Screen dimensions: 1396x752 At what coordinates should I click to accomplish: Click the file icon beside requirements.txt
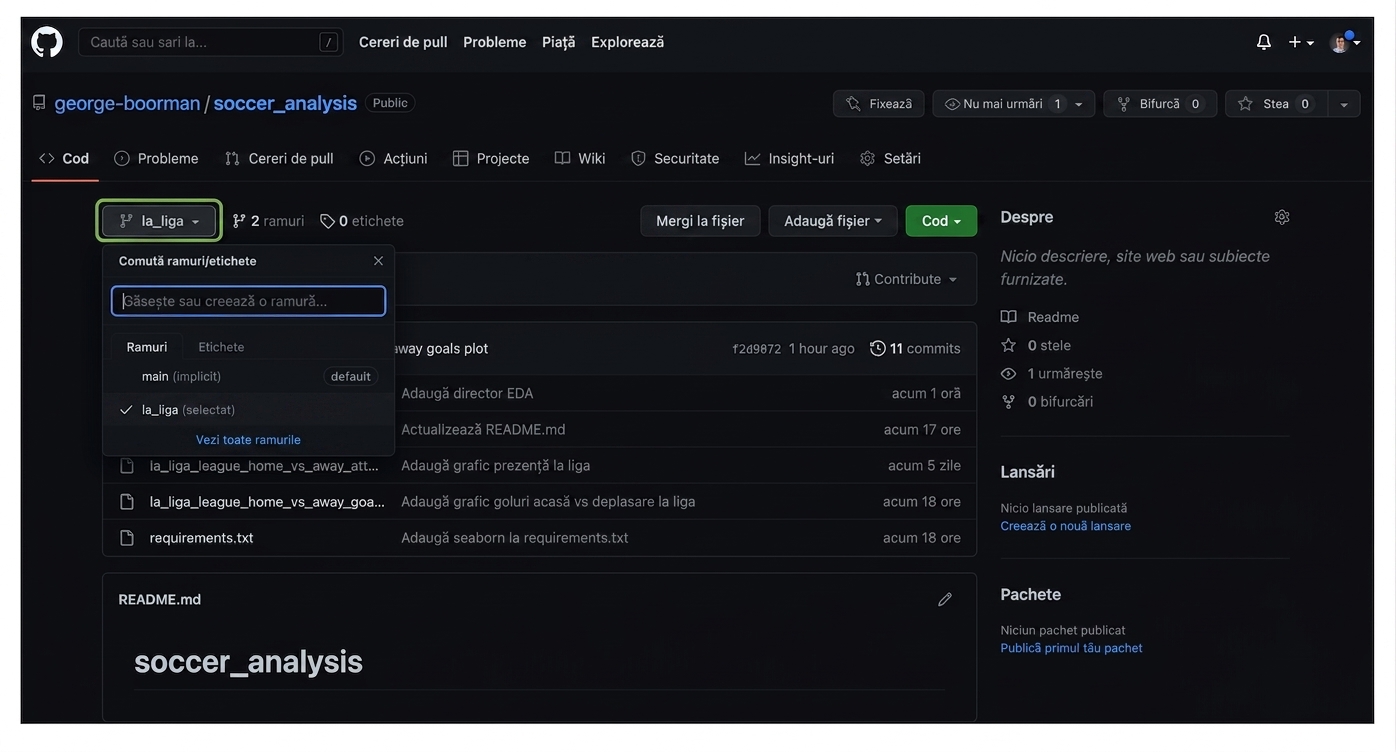(127, 537)
